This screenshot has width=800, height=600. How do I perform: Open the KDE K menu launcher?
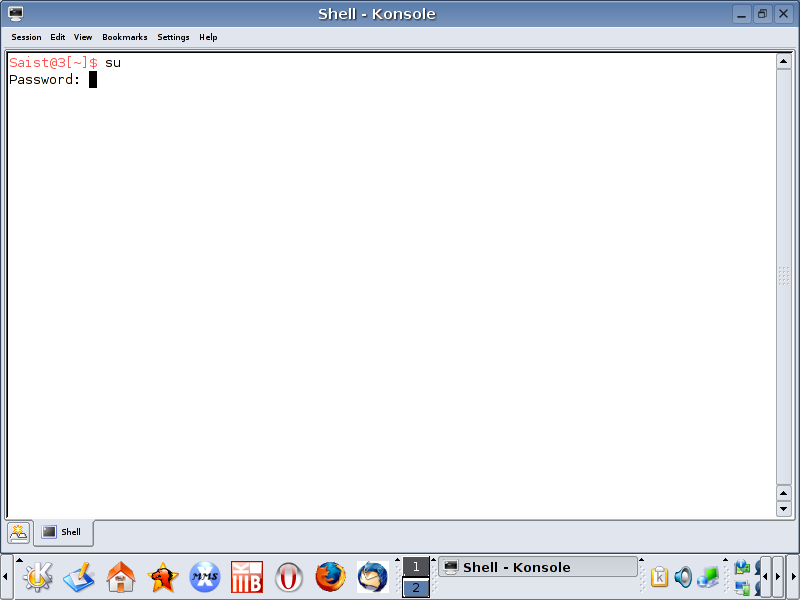pyautogui.click(x=37, y=577)
